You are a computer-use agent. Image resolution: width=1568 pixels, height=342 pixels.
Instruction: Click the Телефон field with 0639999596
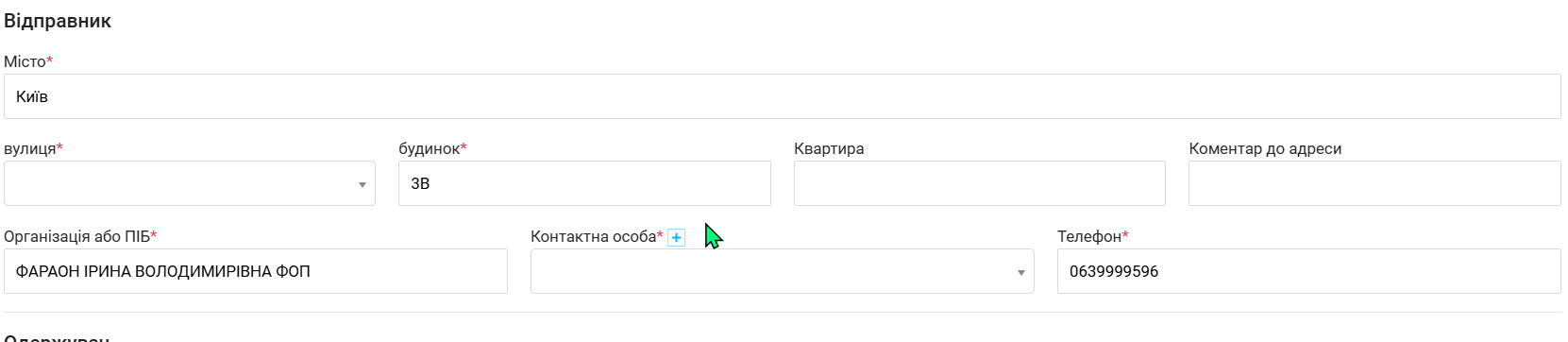[1309, 271]
